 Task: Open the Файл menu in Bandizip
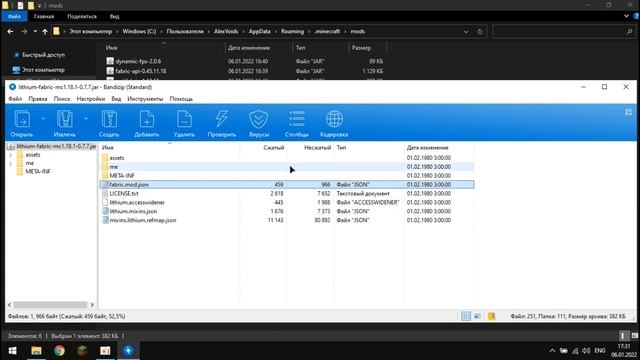(x=15, y=99)
